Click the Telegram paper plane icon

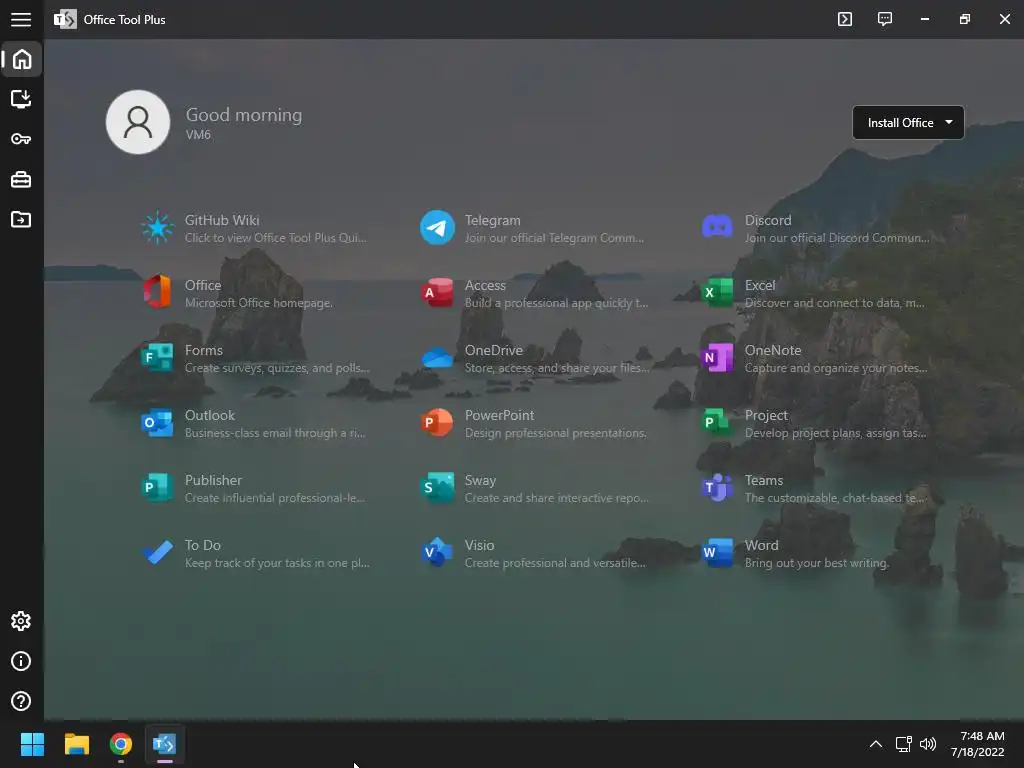pos(437,228)
